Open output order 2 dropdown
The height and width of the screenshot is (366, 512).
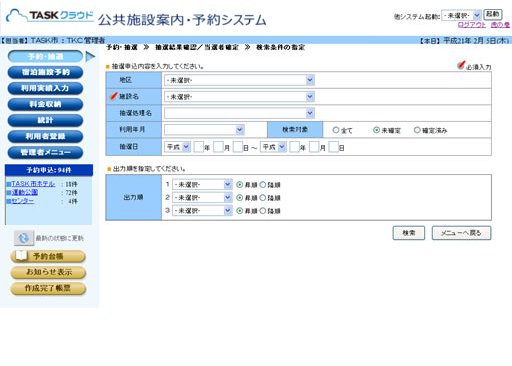pyautogui.click(x=202, y=198)
